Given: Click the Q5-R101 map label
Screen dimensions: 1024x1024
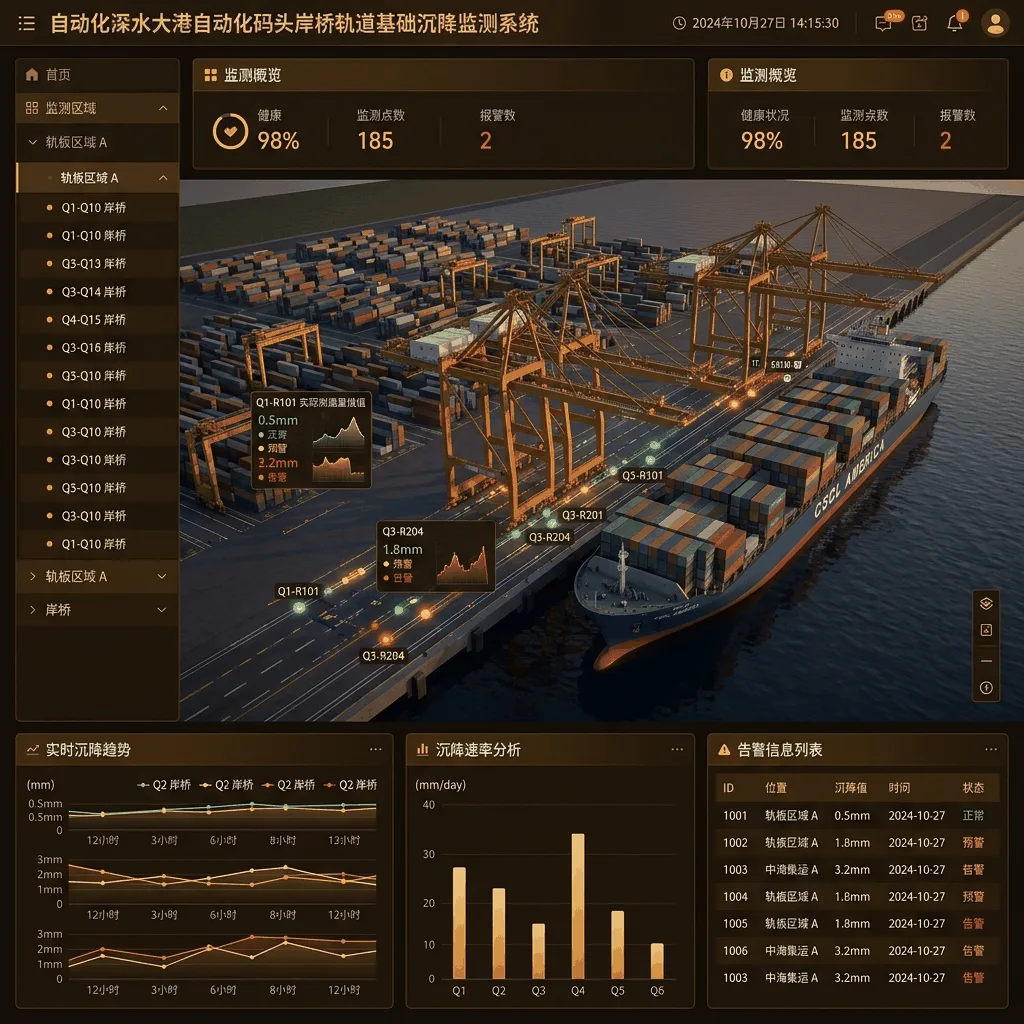Looking at the screenshot, I should 642,475.
